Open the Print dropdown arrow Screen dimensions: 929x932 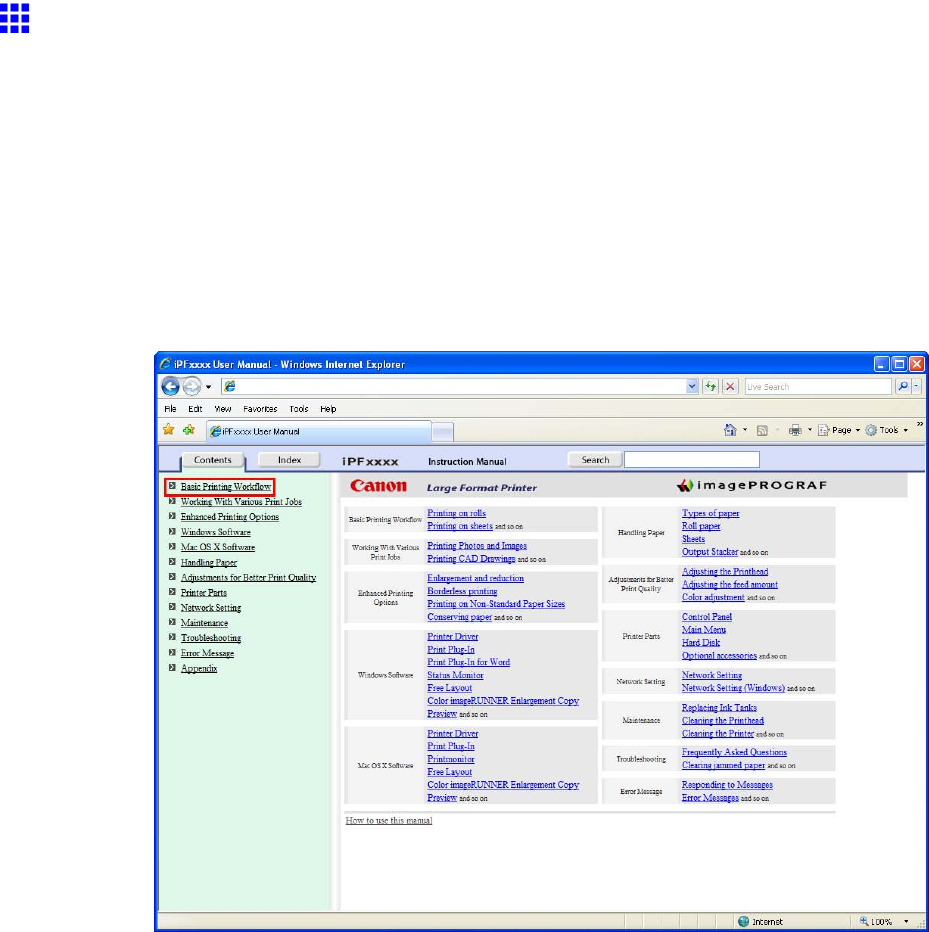pyautogui.click(x=810, y=430)
